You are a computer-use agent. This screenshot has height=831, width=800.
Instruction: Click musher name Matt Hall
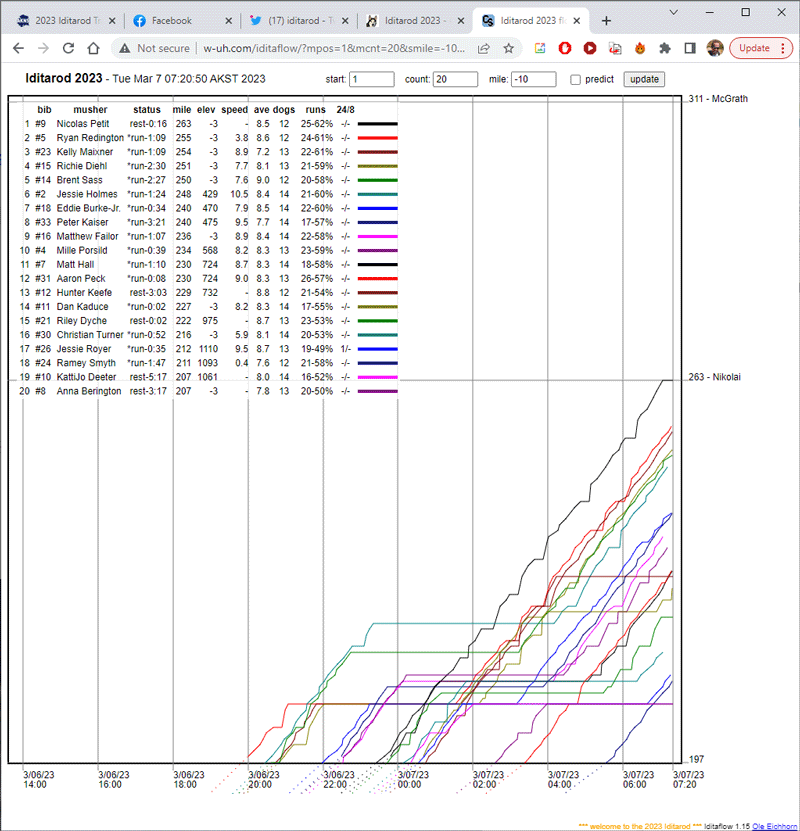point(75,264)
